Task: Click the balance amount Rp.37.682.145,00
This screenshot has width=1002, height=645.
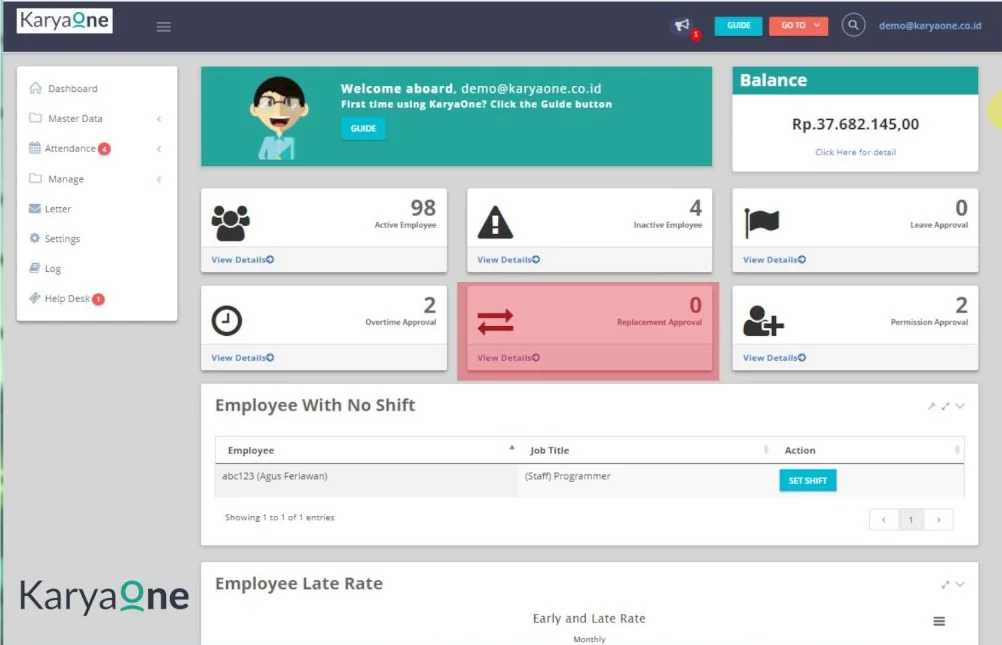Action: click(x=855, y=124)
